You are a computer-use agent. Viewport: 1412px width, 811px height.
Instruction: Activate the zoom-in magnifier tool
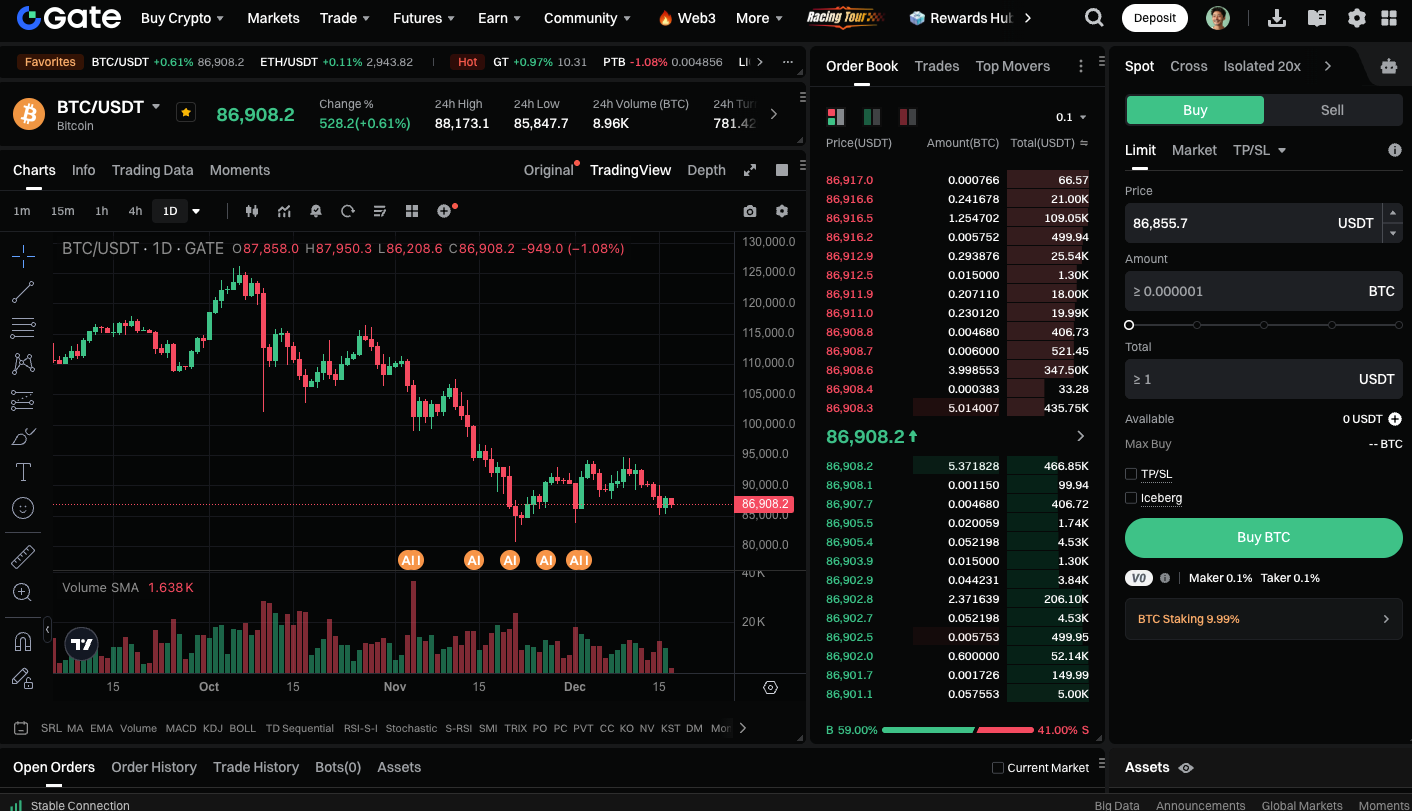23,592
